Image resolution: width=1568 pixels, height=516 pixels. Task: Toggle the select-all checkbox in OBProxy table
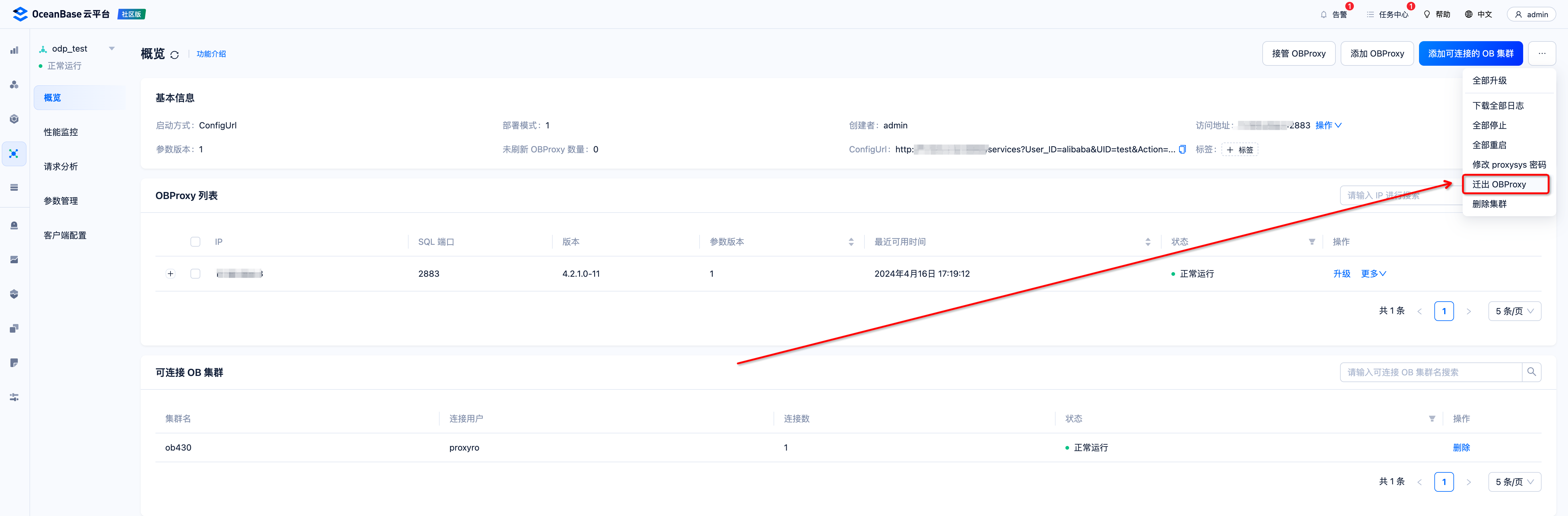pos(195,242)
